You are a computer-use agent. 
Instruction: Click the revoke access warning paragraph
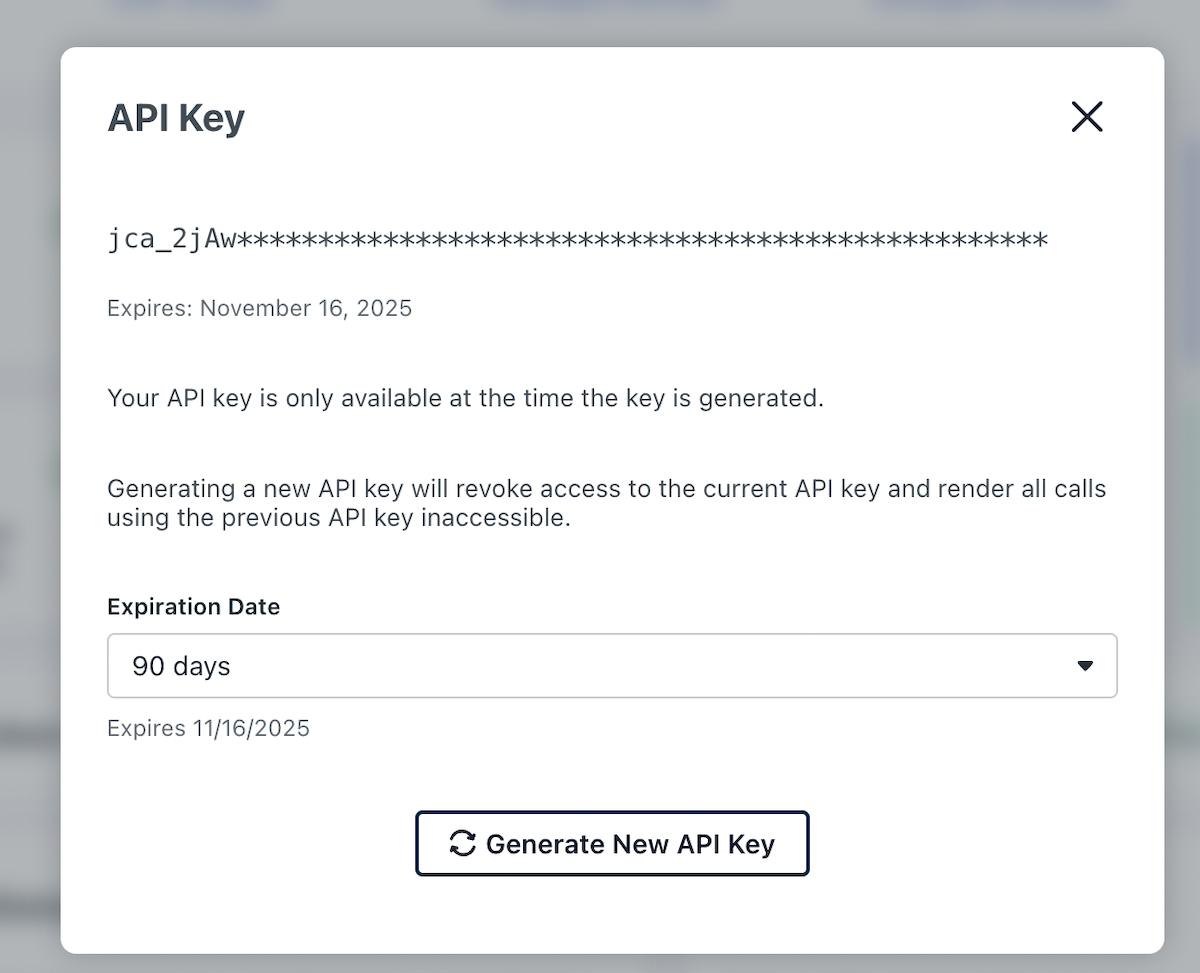pos(606,490)
